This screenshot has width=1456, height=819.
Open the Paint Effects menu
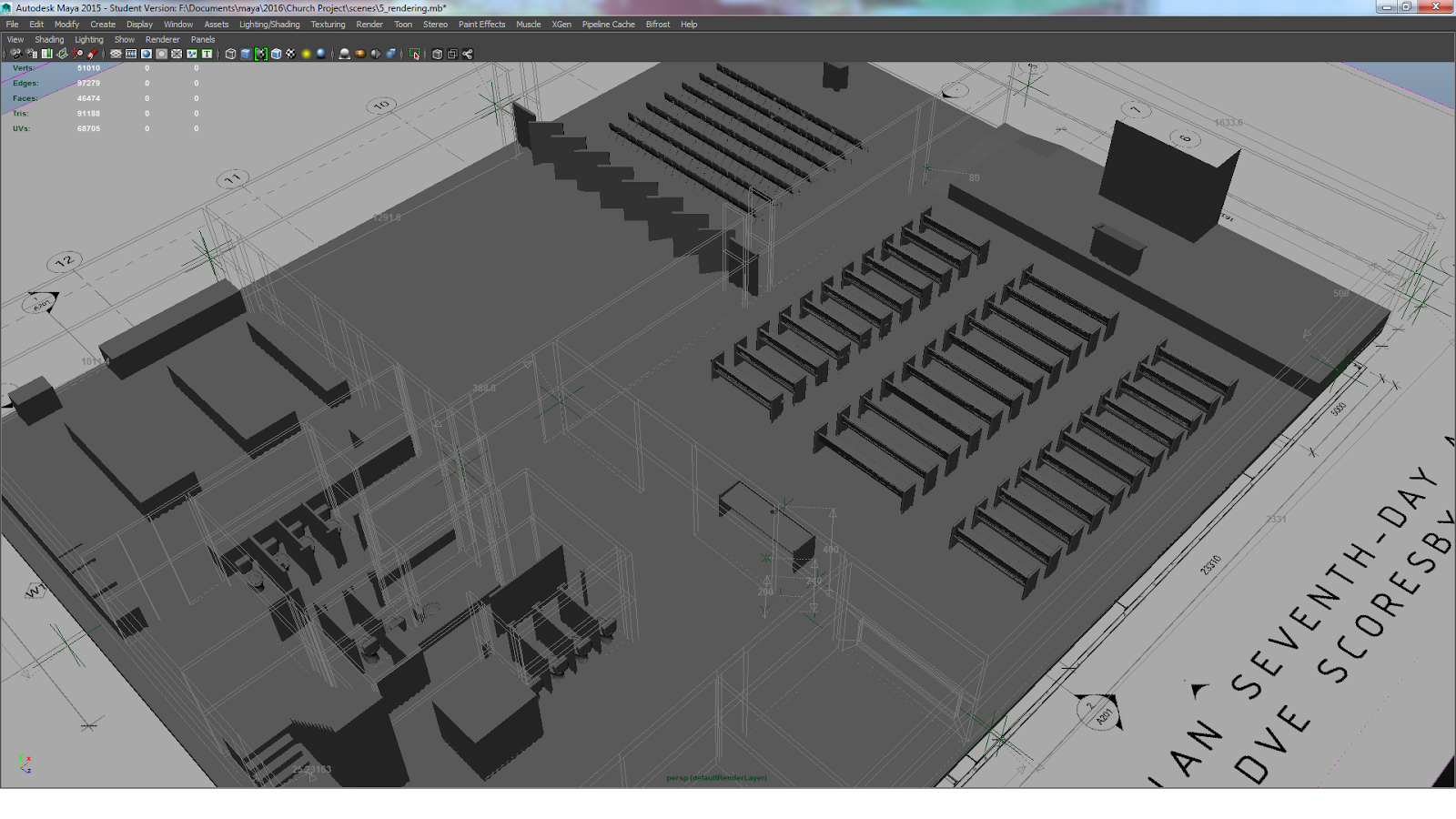pyautogui.click(x=481, y=25)
